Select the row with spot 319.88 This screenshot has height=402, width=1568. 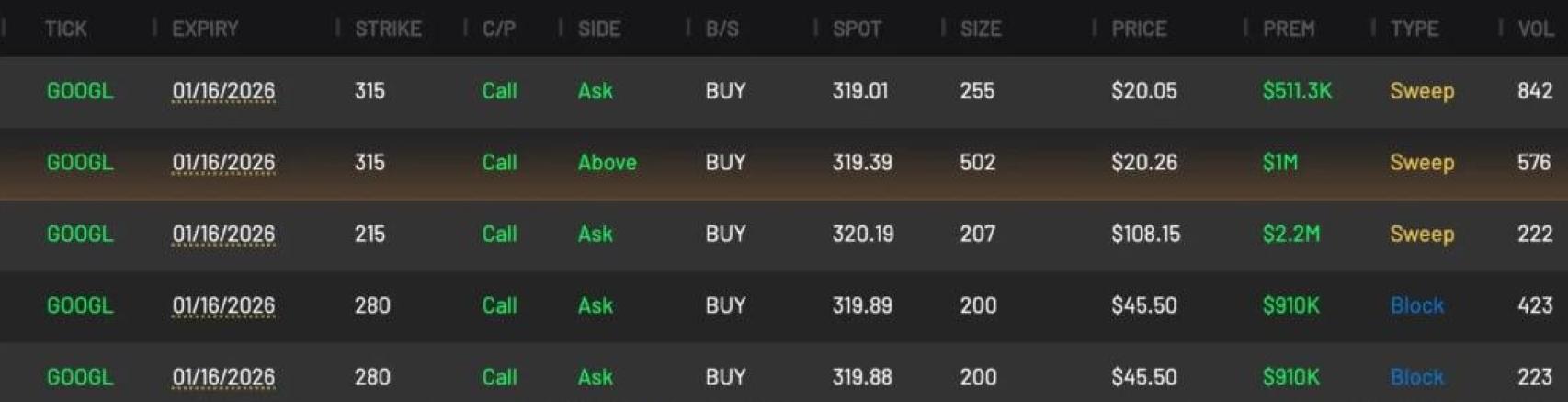[862, 377]
